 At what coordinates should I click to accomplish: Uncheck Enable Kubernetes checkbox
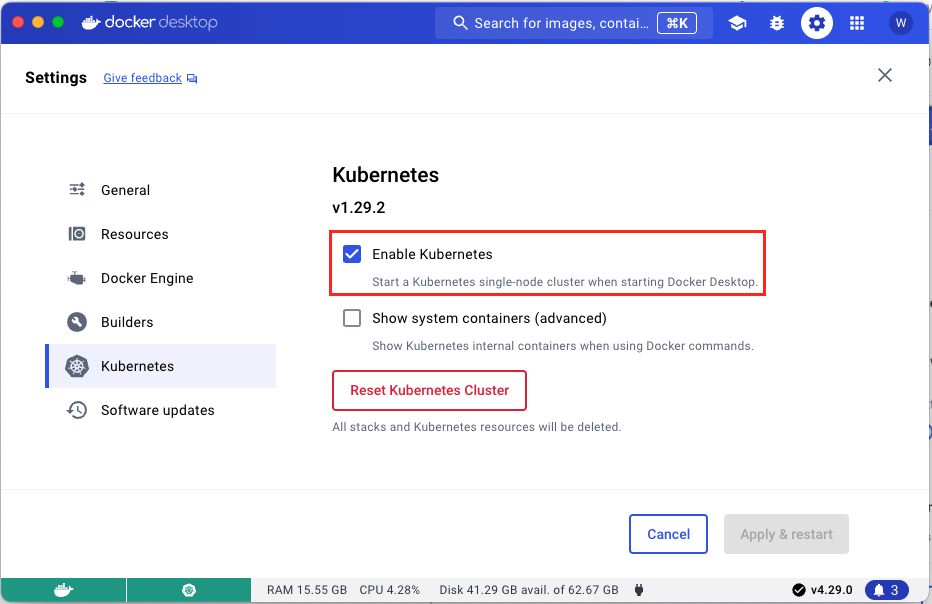click(352, 254)
